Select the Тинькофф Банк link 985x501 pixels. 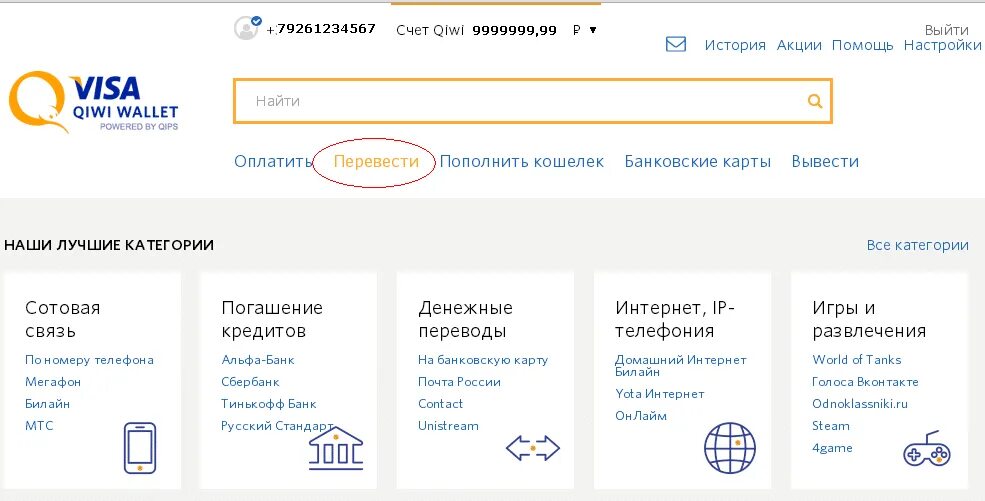coord(269,404)
